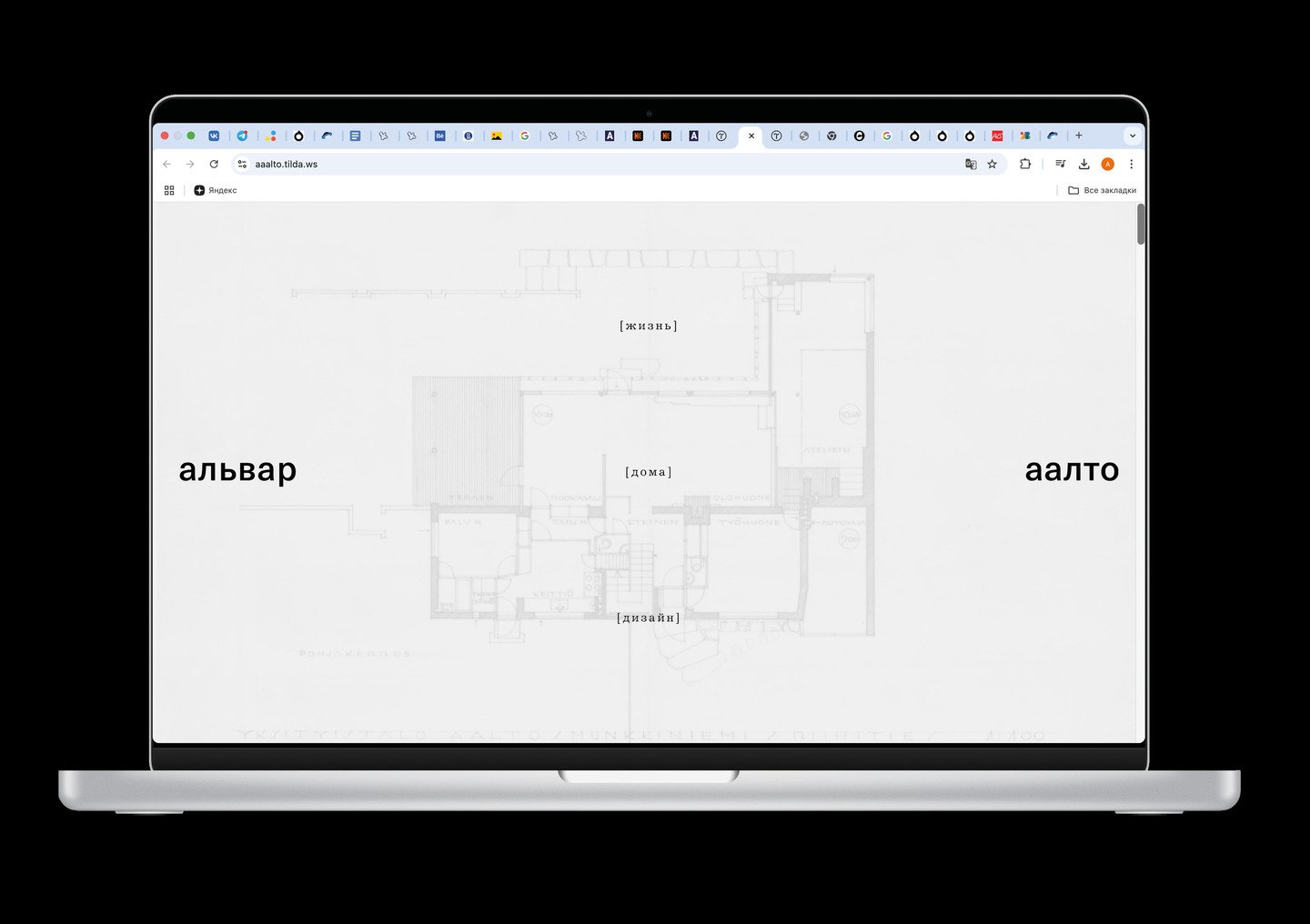Open the blue Google Docs tab

point(356,136)
